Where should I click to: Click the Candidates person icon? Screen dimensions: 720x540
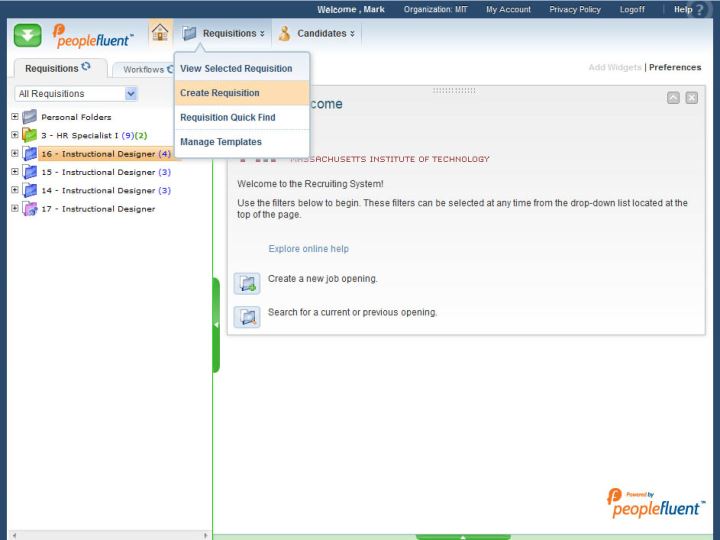coord(285,33)
